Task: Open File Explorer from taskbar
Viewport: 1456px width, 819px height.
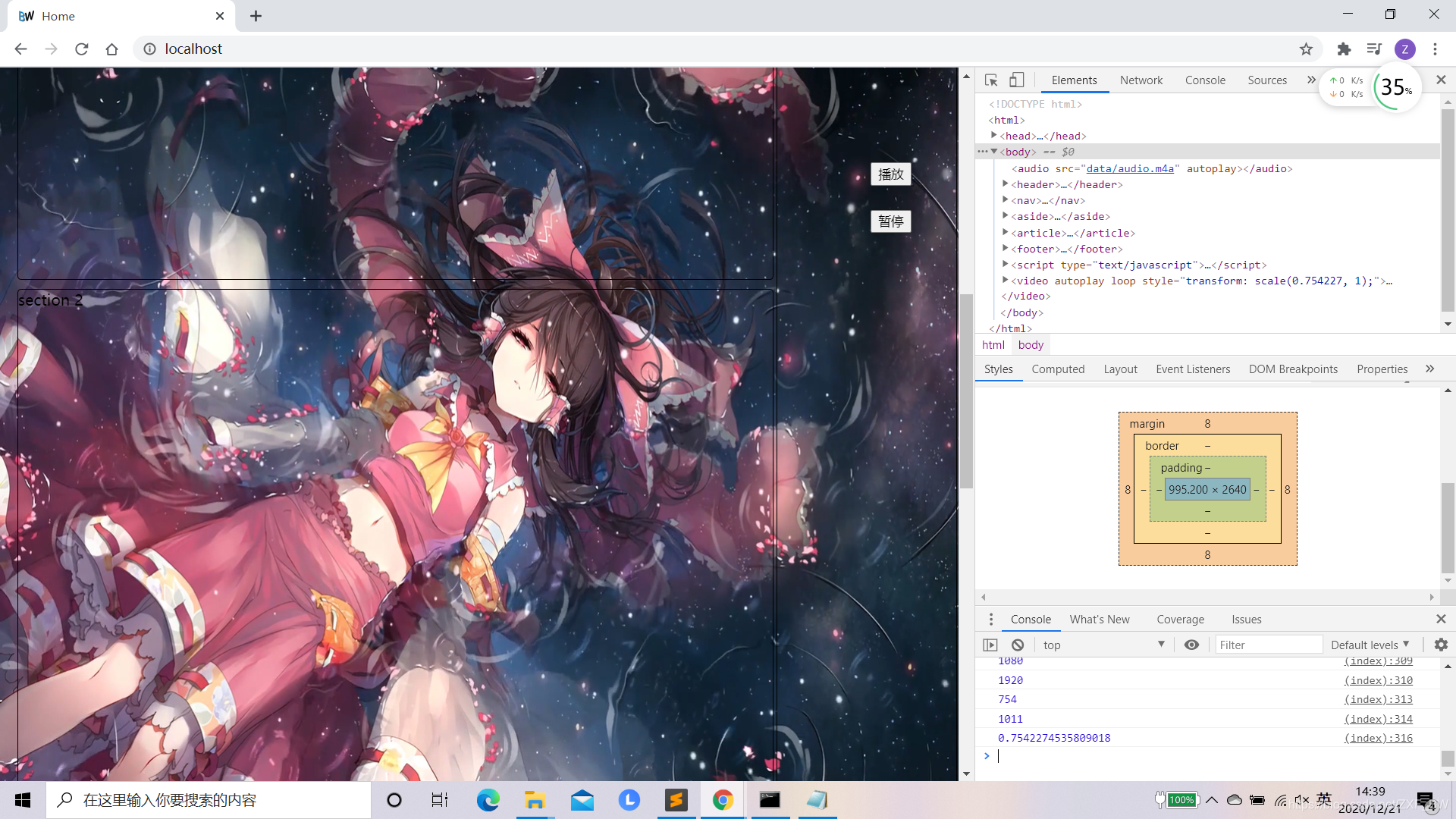Action: [x=535, y=800]
